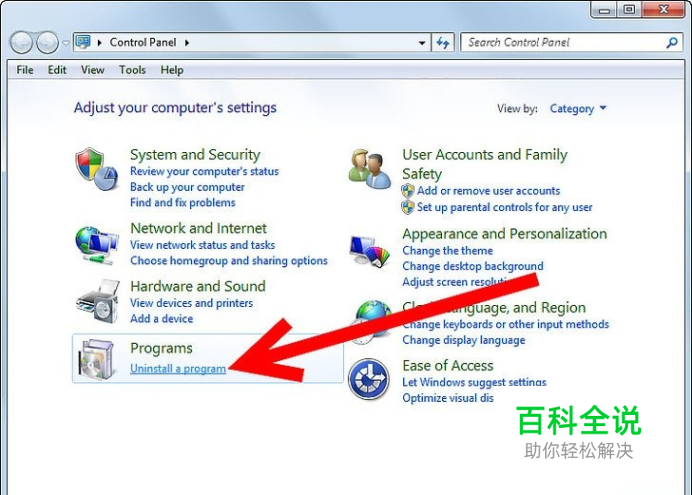Expand the View by Category dropdown
This screenshot has height=495, width=692.
tap(578, 109)
